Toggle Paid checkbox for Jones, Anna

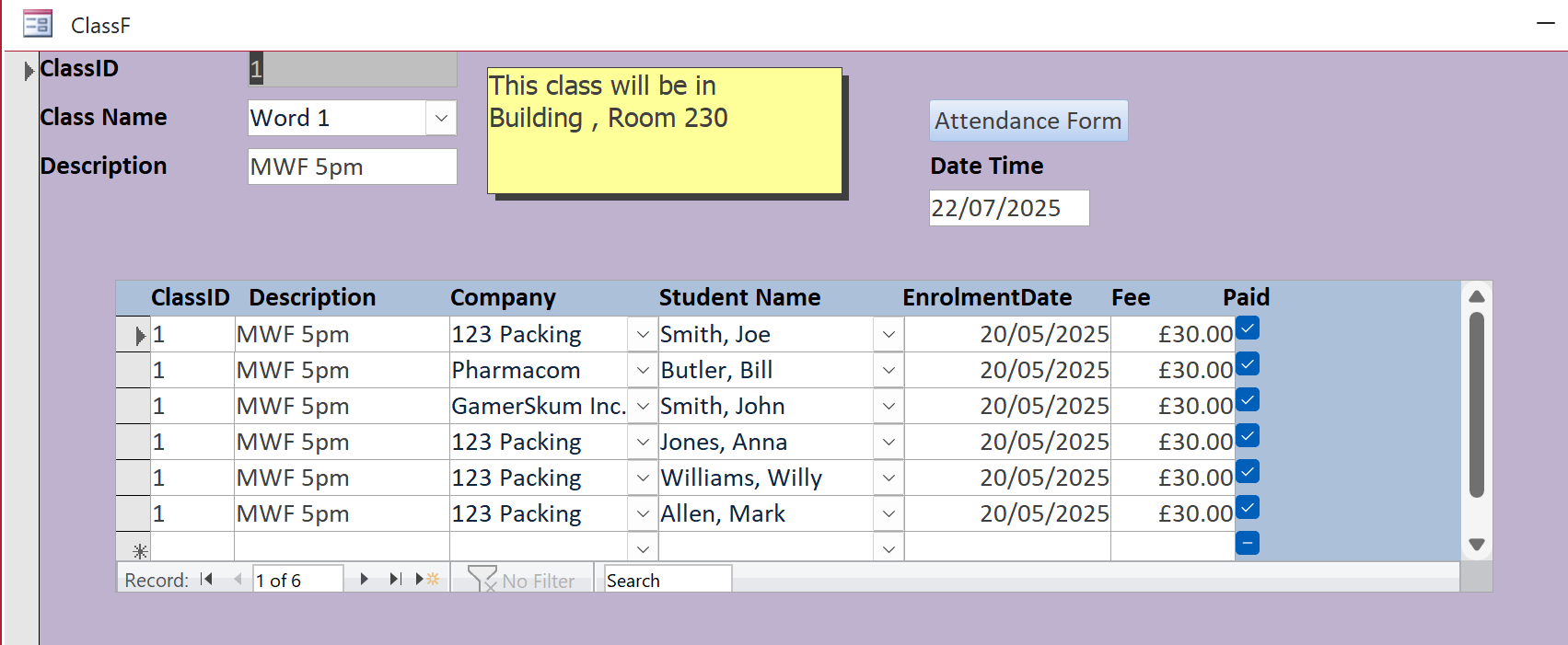1248,436
